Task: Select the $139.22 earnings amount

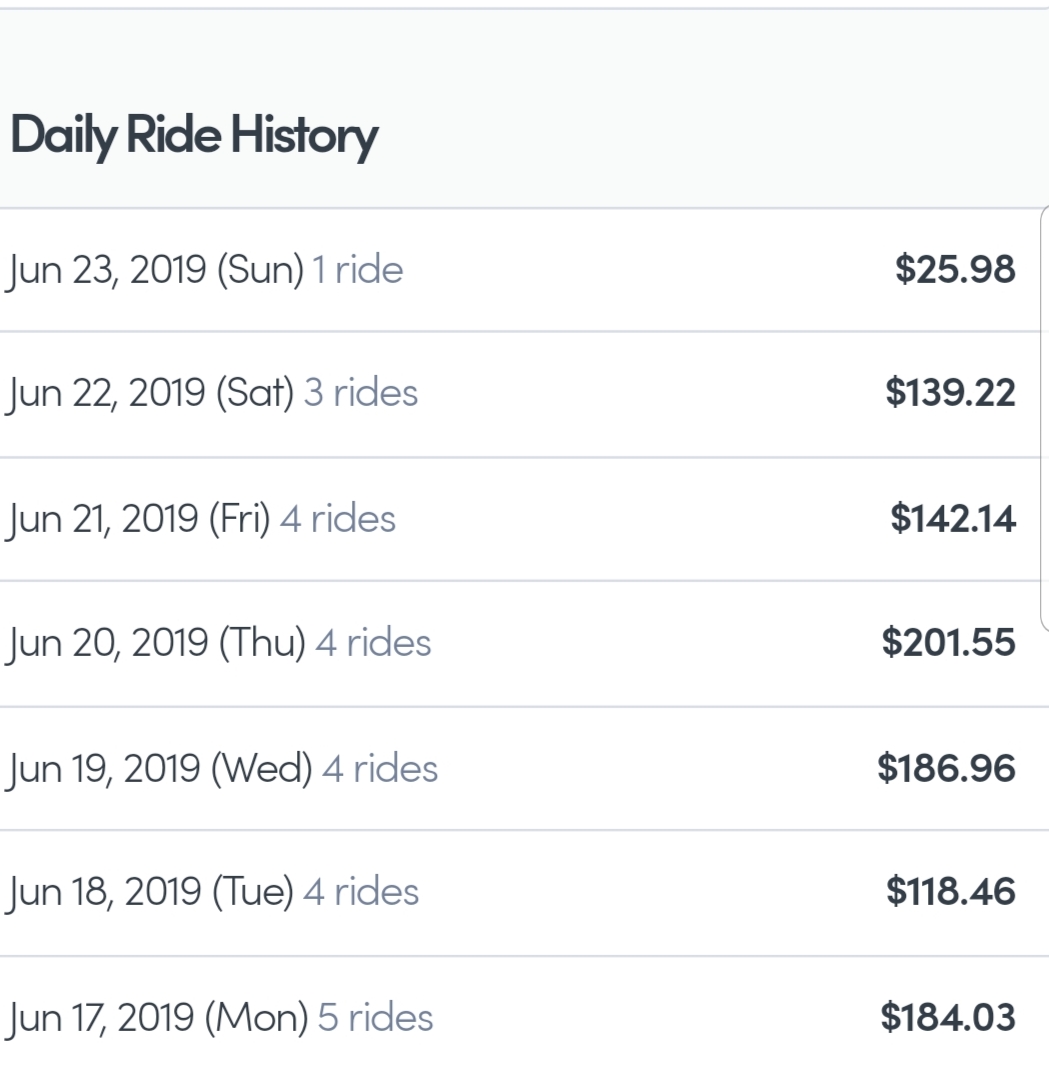Action: 950,394
